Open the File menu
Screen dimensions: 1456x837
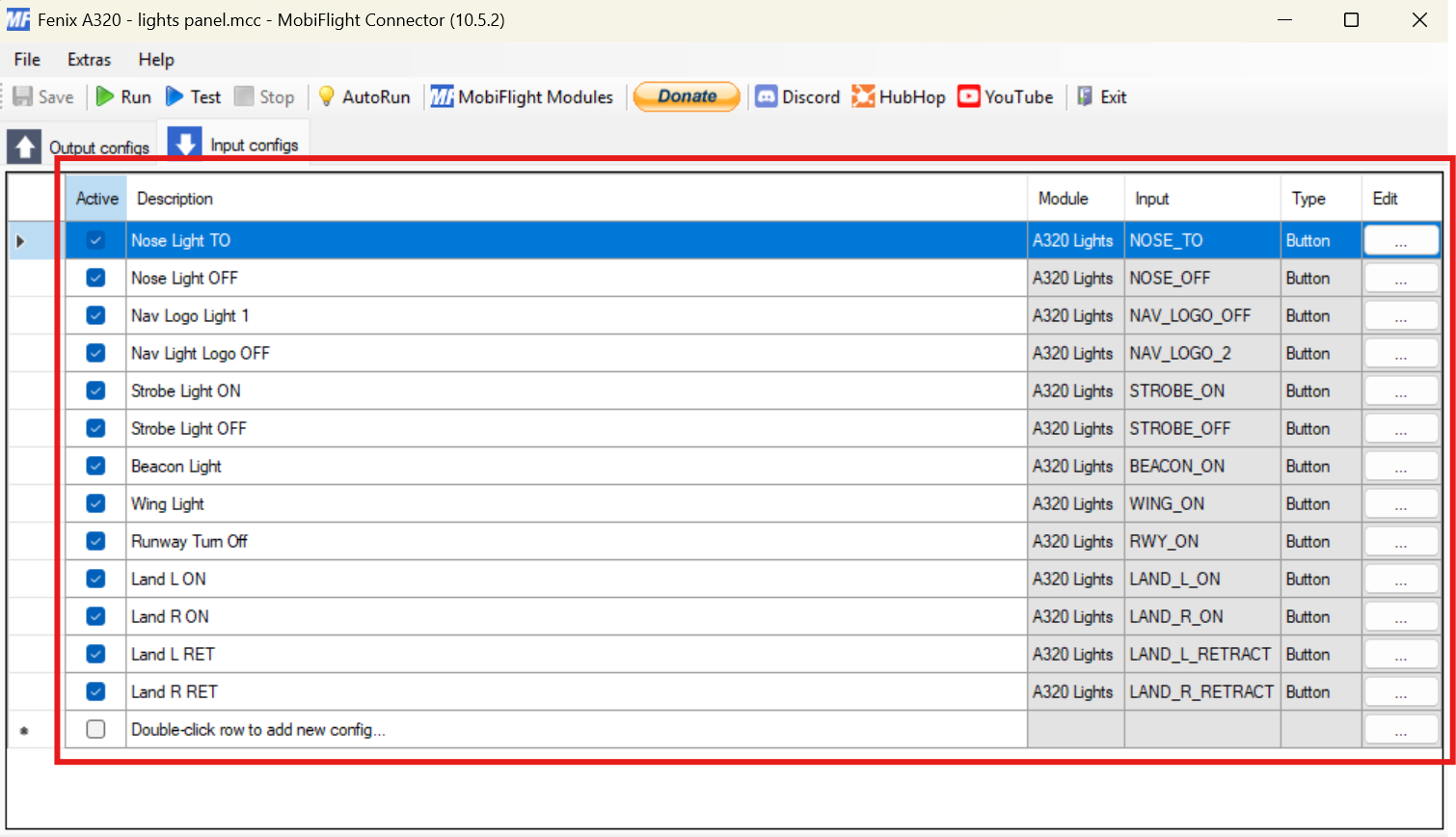[27, 60]
